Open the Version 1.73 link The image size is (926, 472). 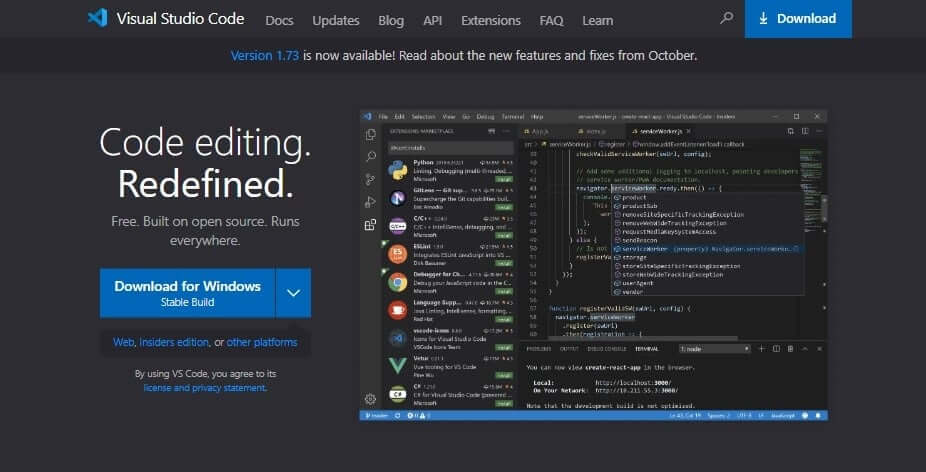(x=265, y=56)
